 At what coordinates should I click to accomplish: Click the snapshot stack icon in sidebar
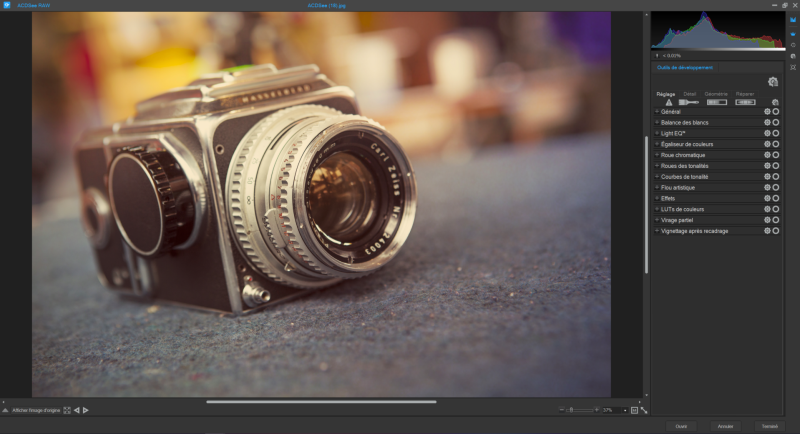[793, 56]
